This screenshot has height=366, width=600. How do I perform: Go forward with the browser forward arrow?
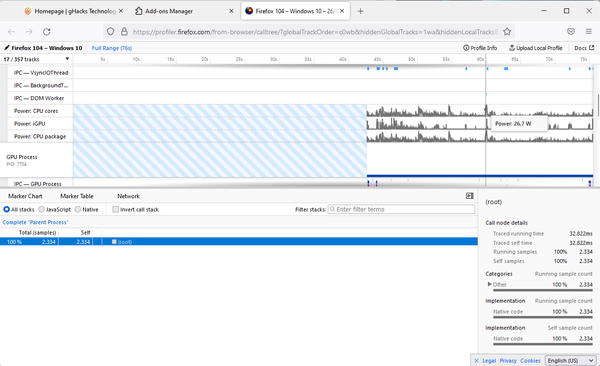coord(29,32)
